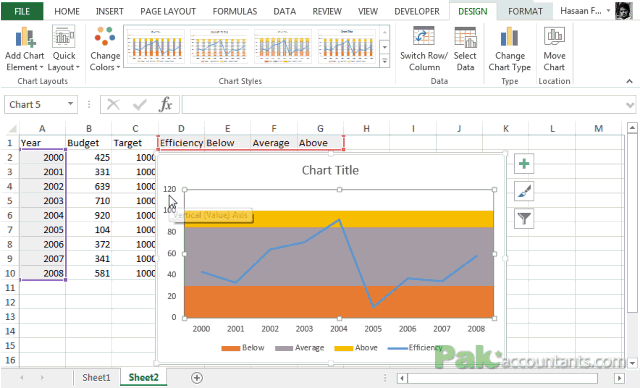Switch to Sheet1 worksheet tab
This screenshot has height=388, width=640.
point(96,378)
